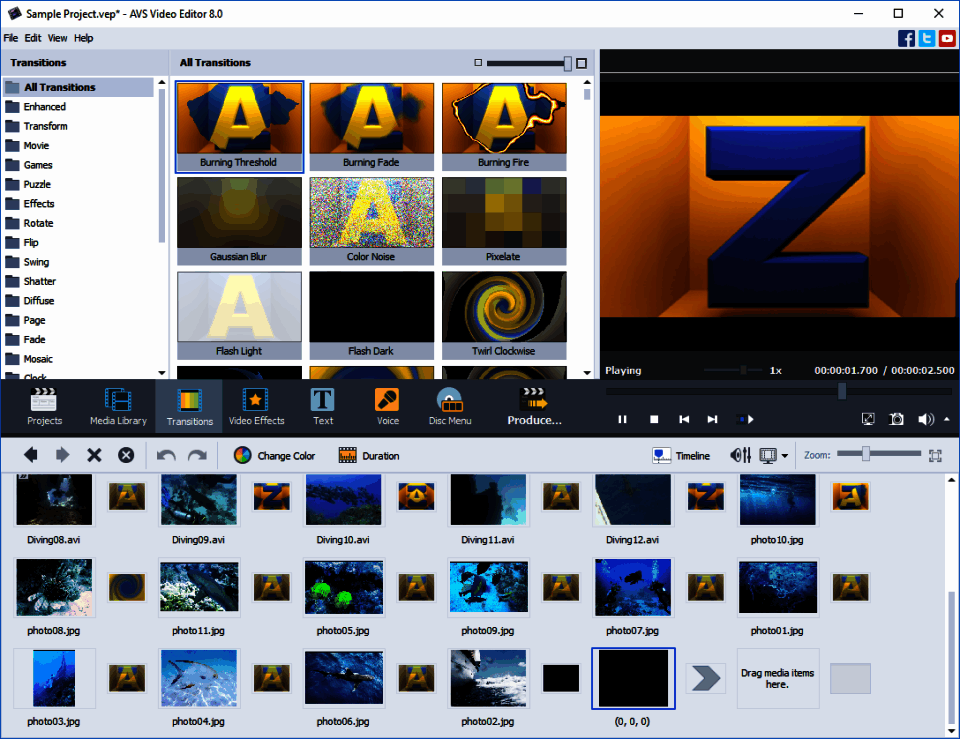Viewport: 960px width, 739px height.
Task: Open the Duration settings
Action: click(x=369, y=455)
